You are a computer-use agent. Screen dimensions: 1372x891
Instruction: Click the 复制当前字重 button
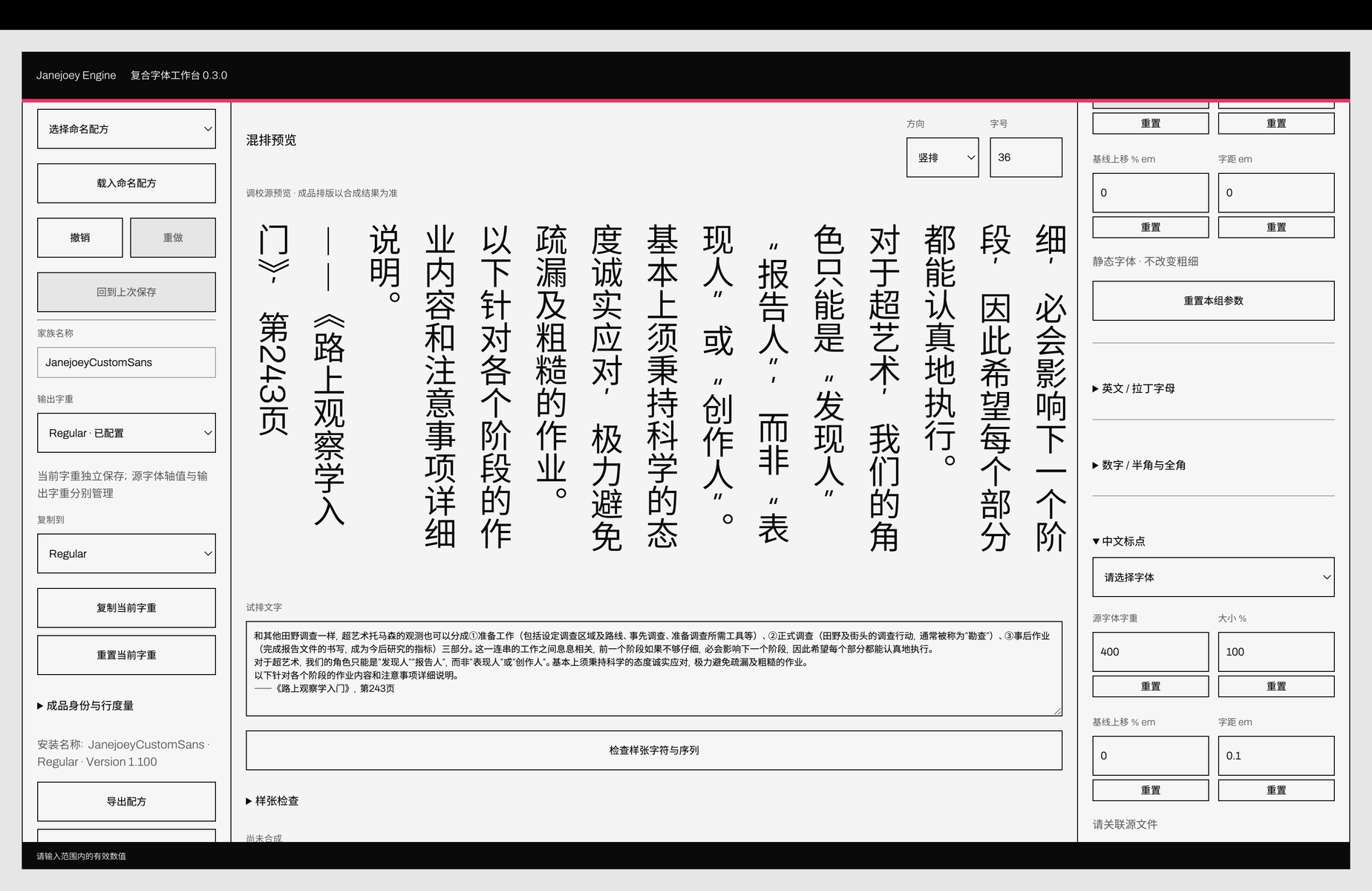[x=126, y=607]
